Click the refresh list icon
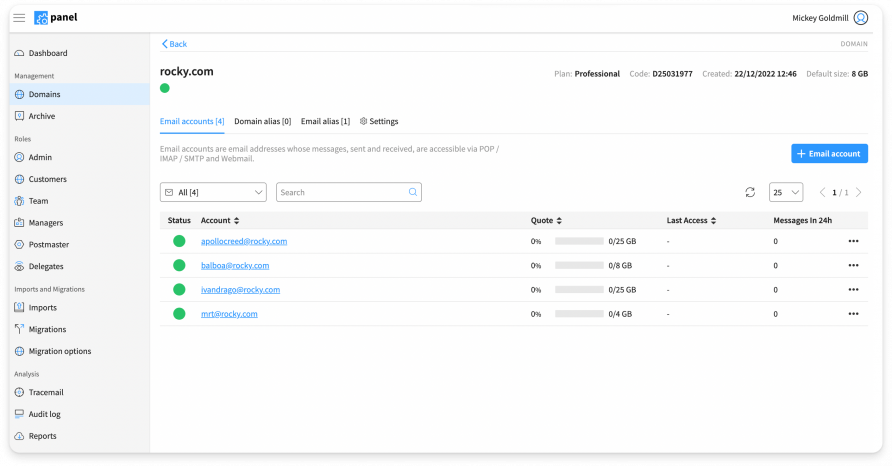 [x=750, y=192]
